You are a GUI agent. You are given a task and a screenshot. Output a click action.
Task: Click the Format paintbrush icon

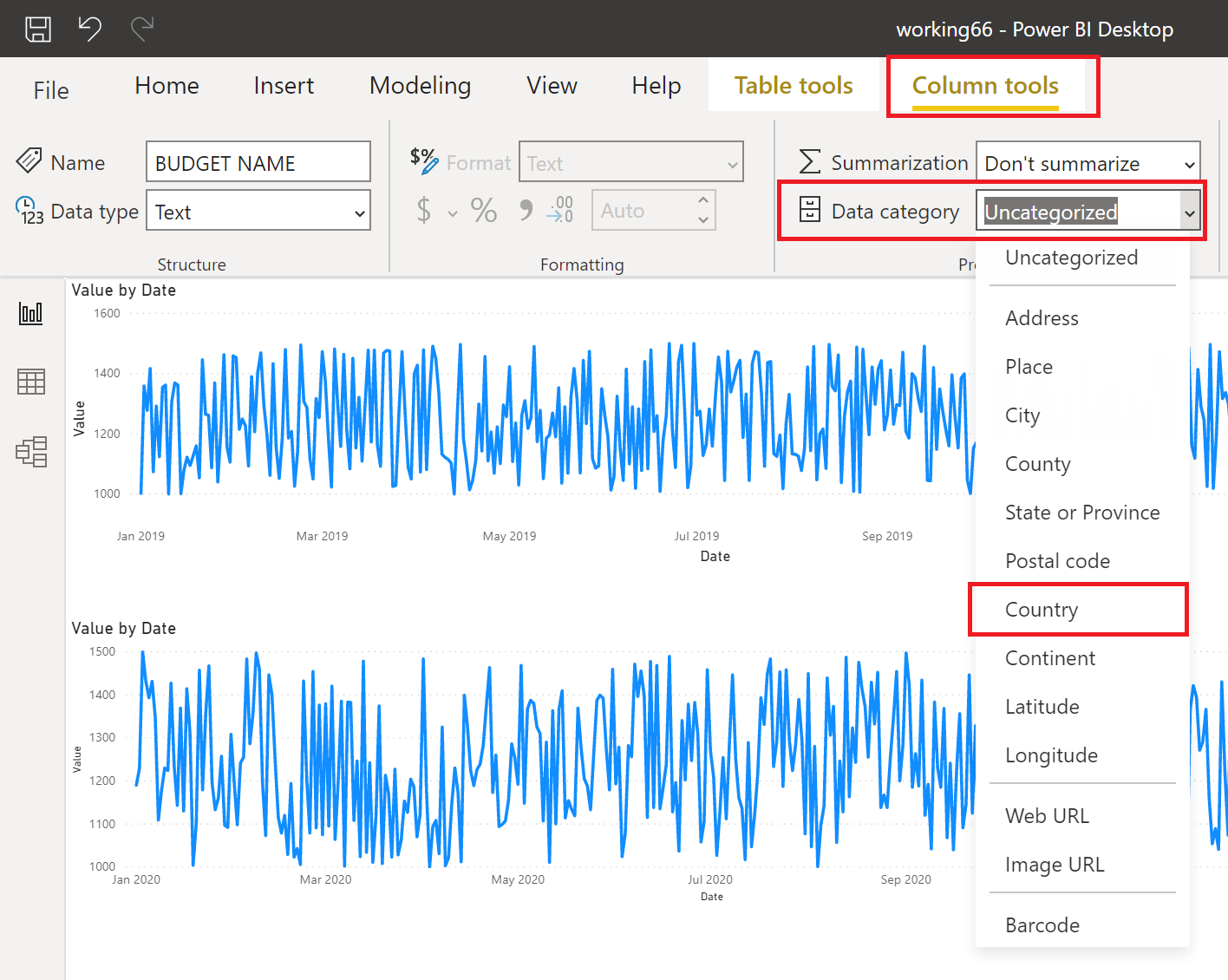click(424, 160)
